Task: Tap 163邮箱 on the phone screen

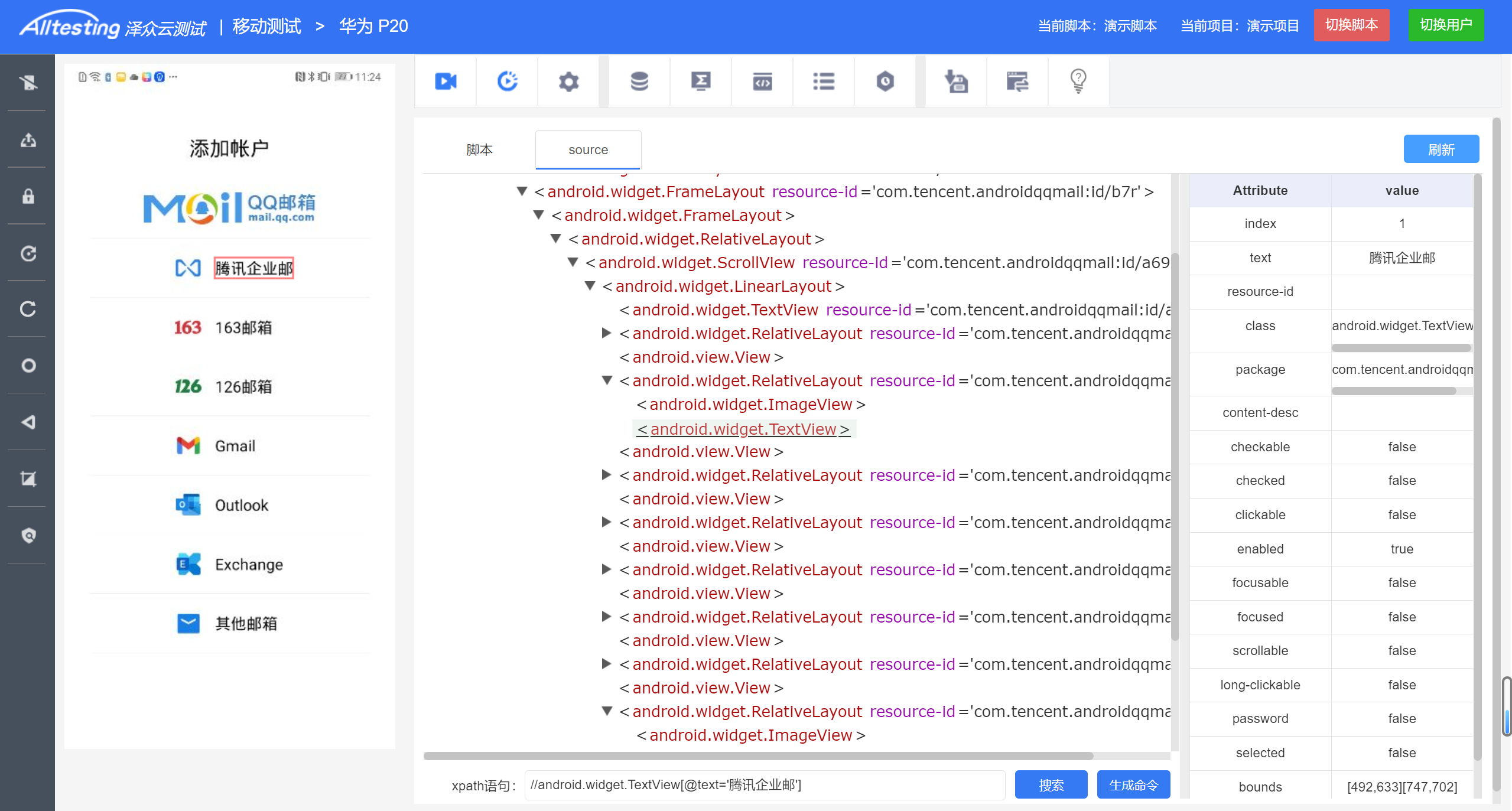Action: pyautogui.click(x=243, y=327)
